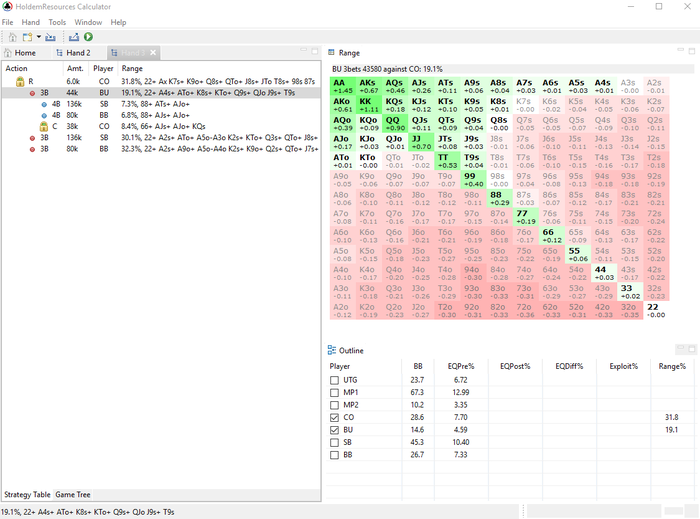Click the lock icon on the CO call 38k row
This screenshot has height=519, width=700.
43,126
